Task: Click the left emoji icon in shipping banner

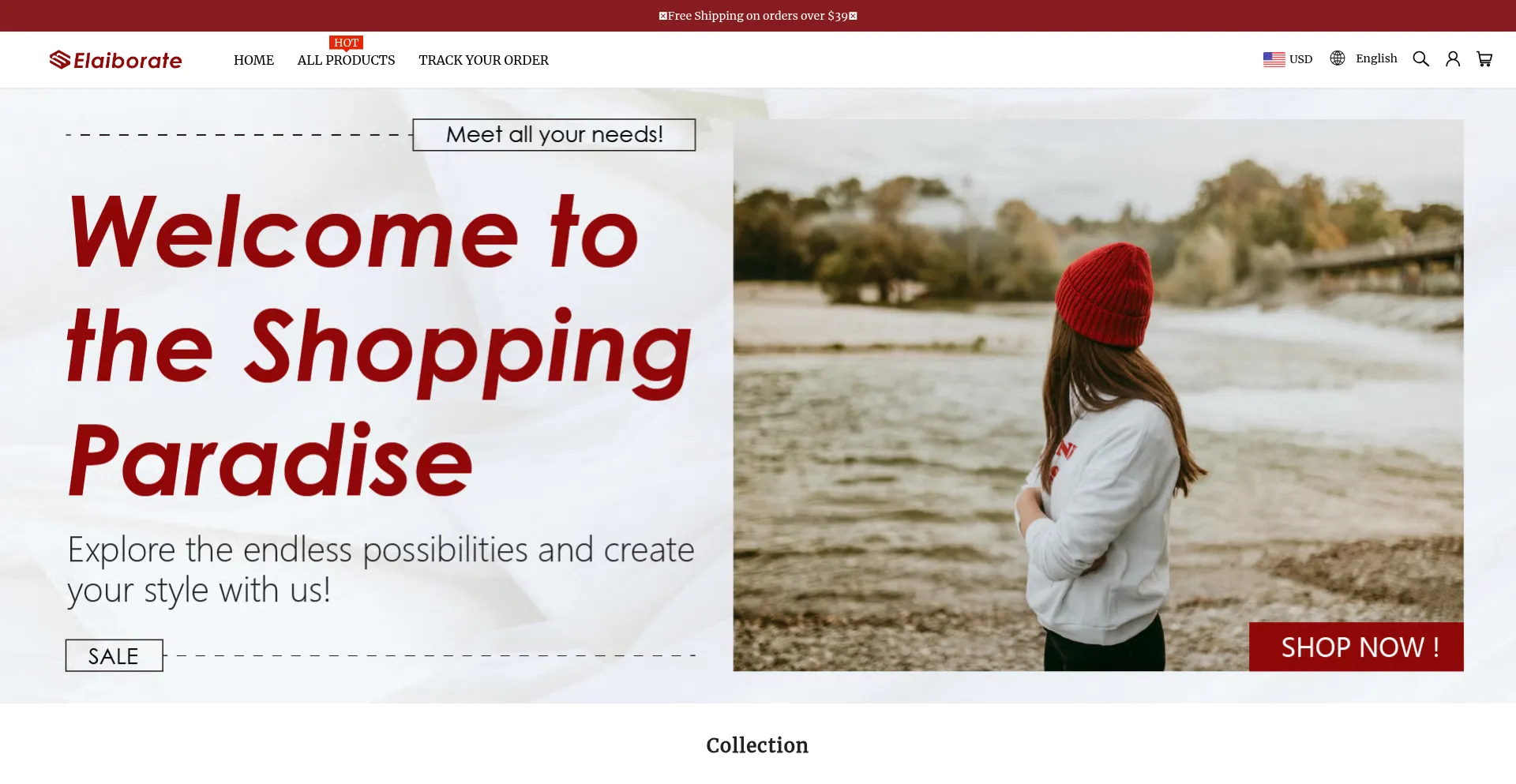Action: click(663, 16)
